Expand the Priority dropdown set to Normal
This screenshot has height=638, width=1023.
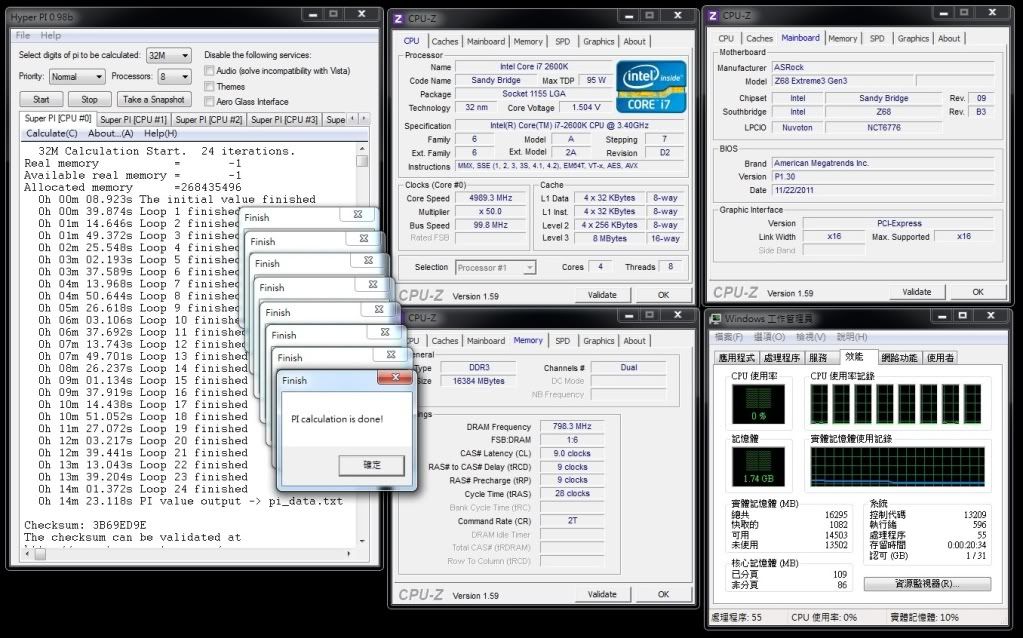tap(77, 76)
